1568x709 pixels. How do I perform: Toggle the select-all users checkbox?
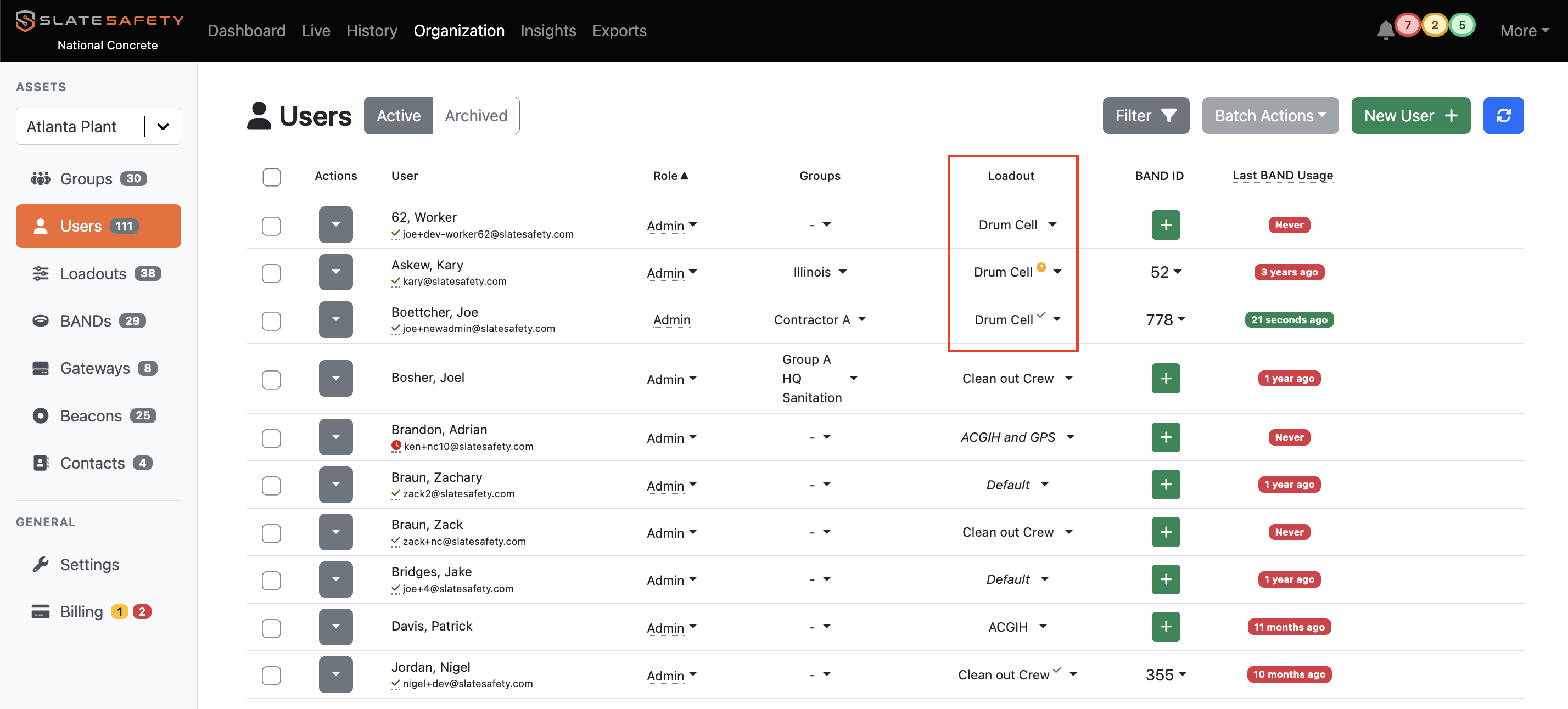[271, 177]
